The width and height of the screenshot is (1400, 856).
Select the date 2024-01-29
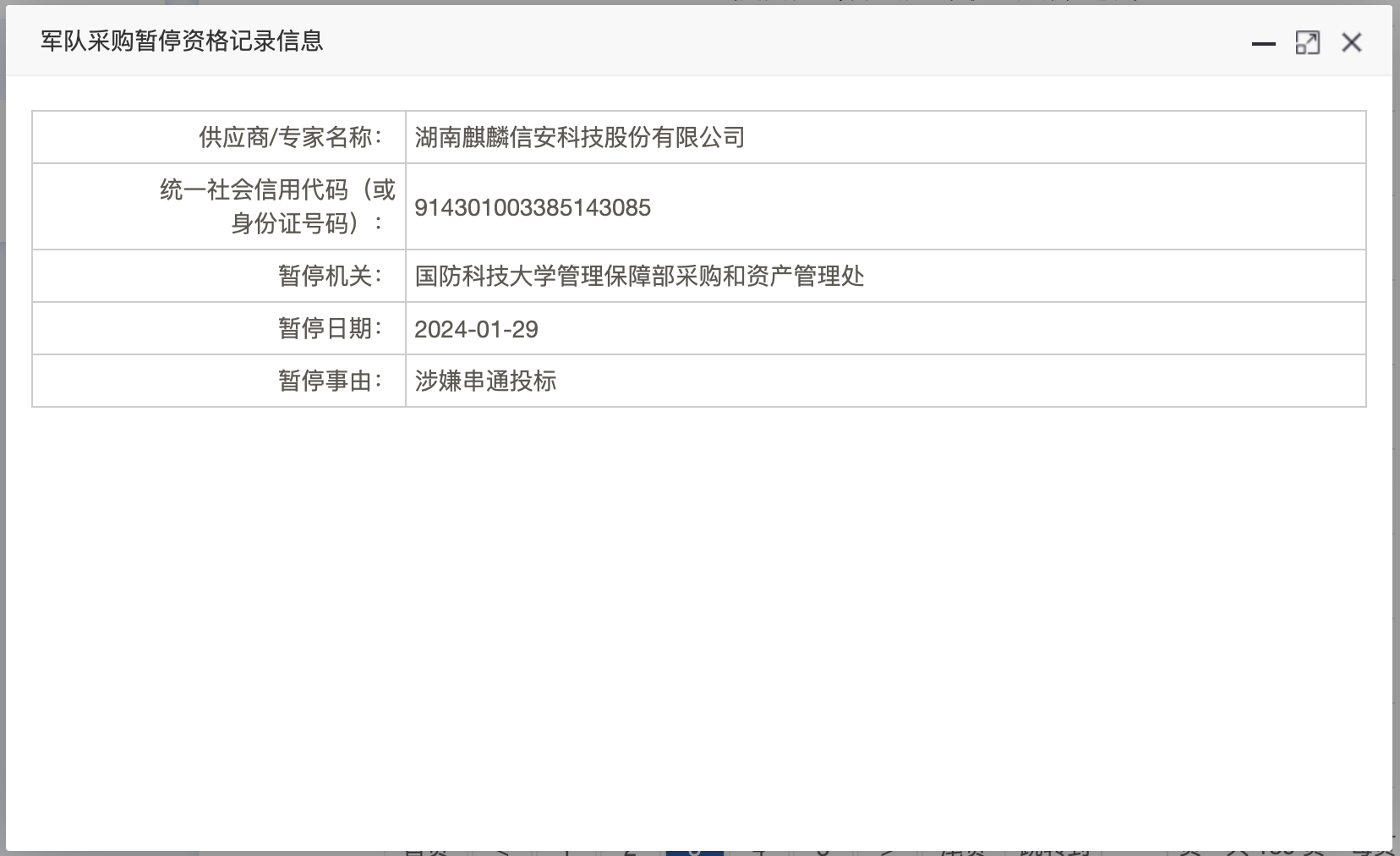[x=476, y=329]
